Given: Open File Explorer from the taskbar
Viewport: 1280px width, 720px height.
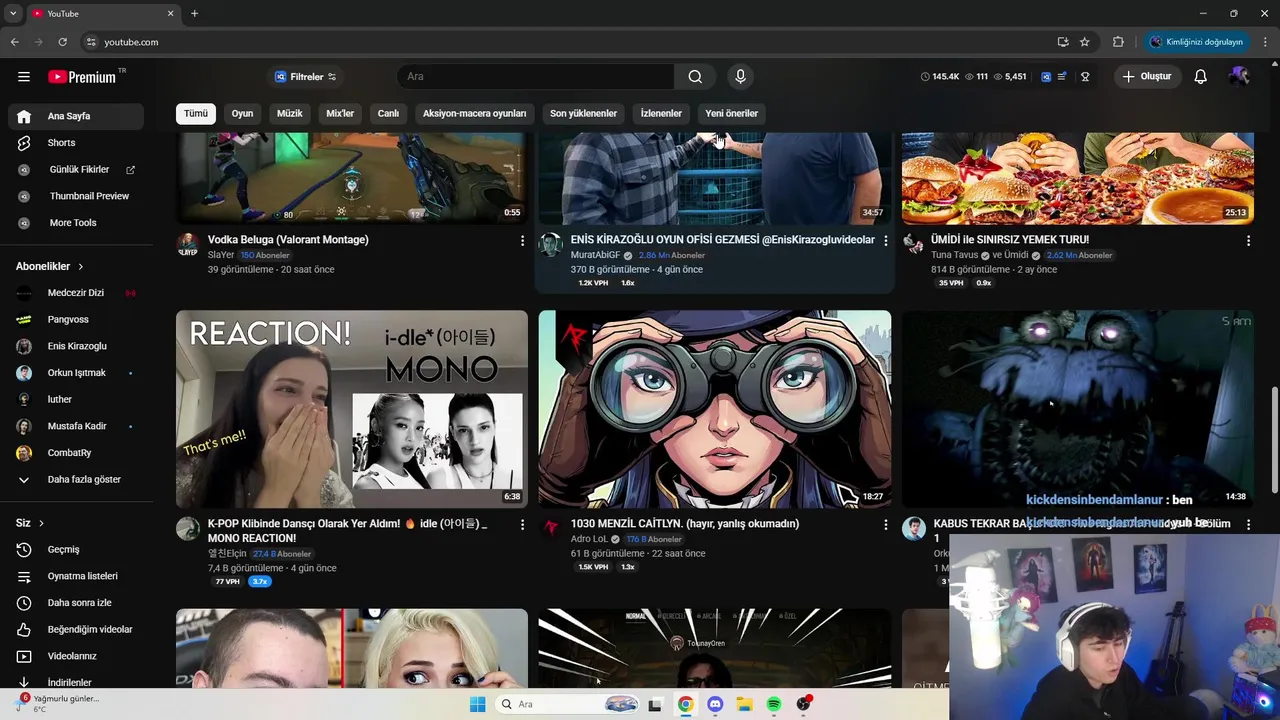Looking at the screenshot, I should pyautogui.click(x=744, y=704).
